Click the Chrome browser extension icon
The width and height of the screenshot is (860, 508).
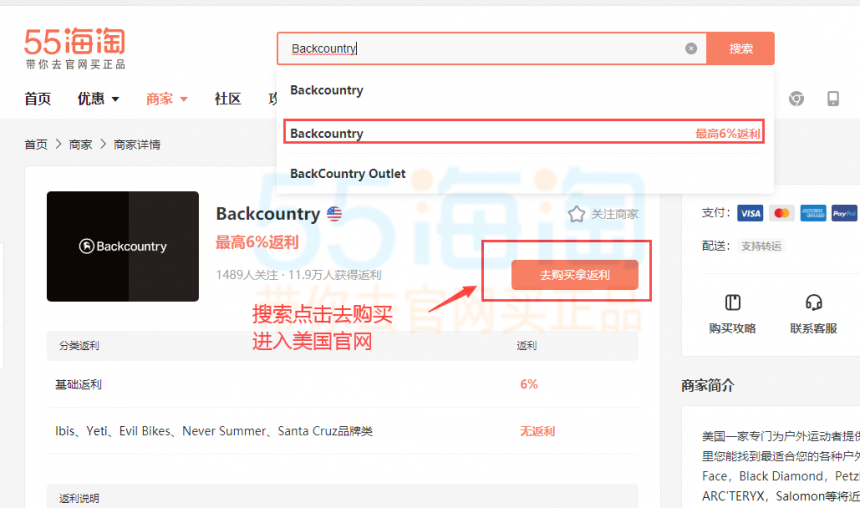[x=796, y=99]
